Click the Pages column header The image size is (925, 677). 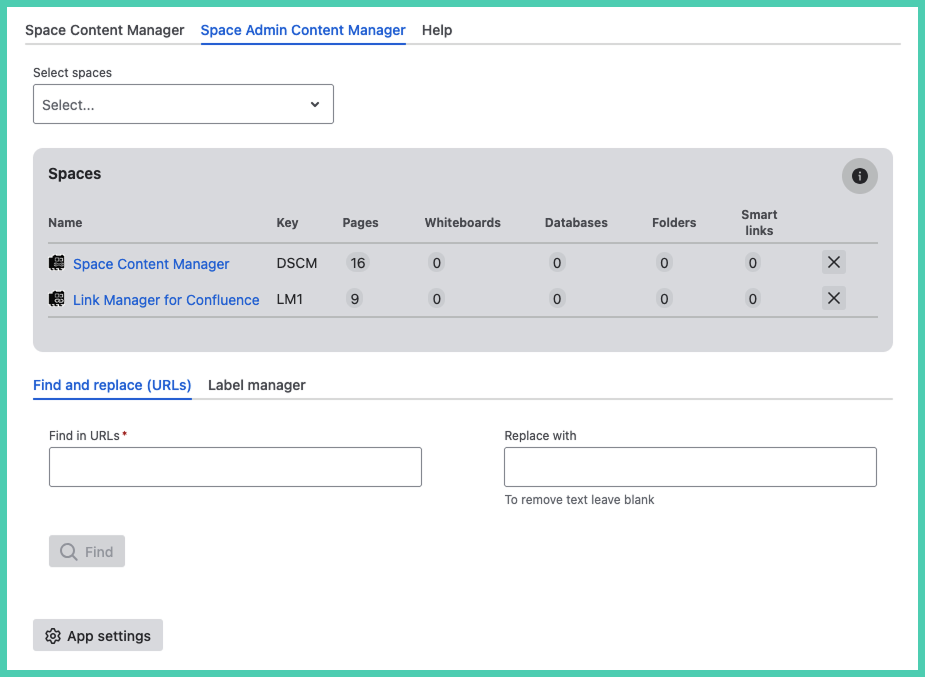click(360, 223)
